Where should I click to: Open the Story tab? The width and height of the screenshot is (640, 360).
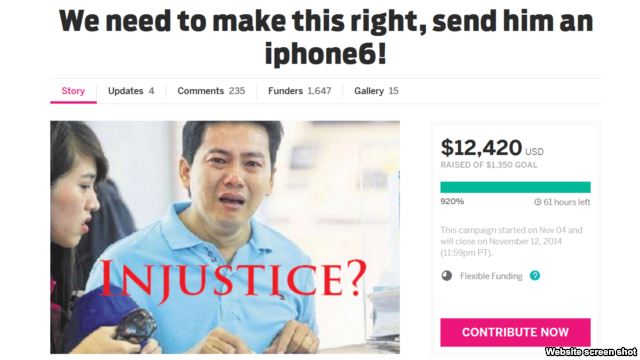pos(73,91)
